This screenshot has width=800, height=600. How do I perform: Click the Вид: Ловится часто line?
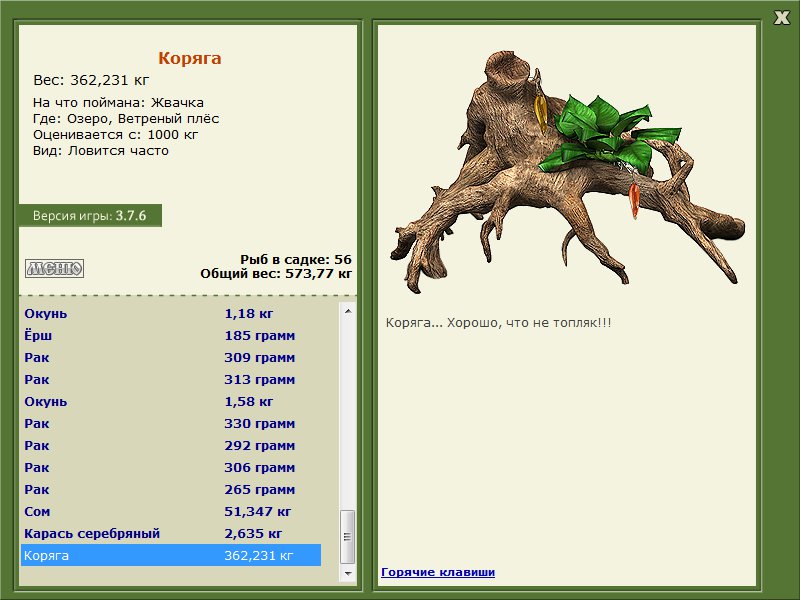101,151
